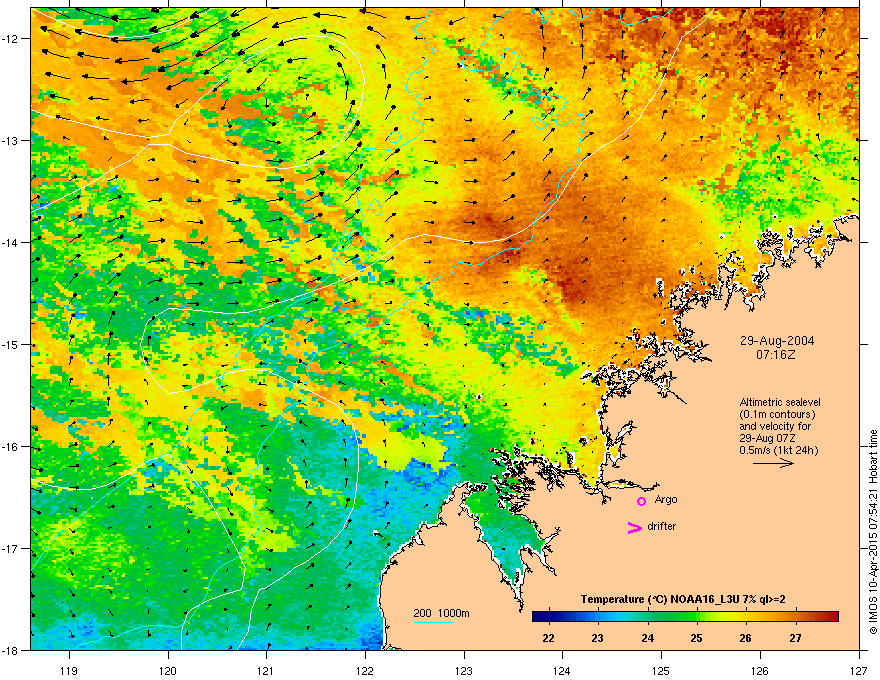Click the latitude axis label -12

[x=11, y=38]
